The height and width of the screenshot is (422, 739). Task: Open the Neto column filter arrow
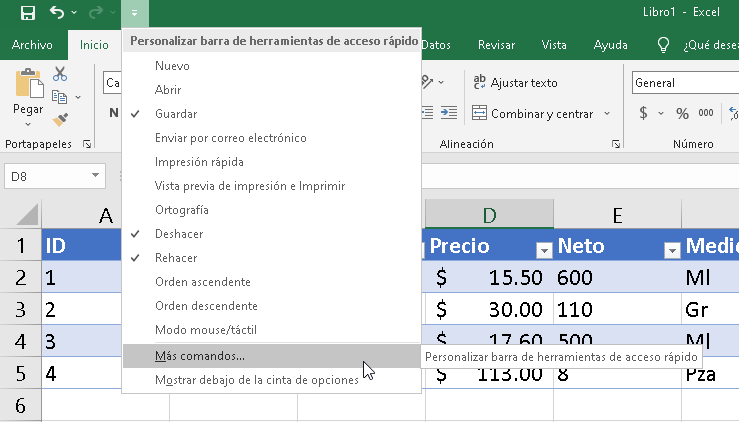672,251
